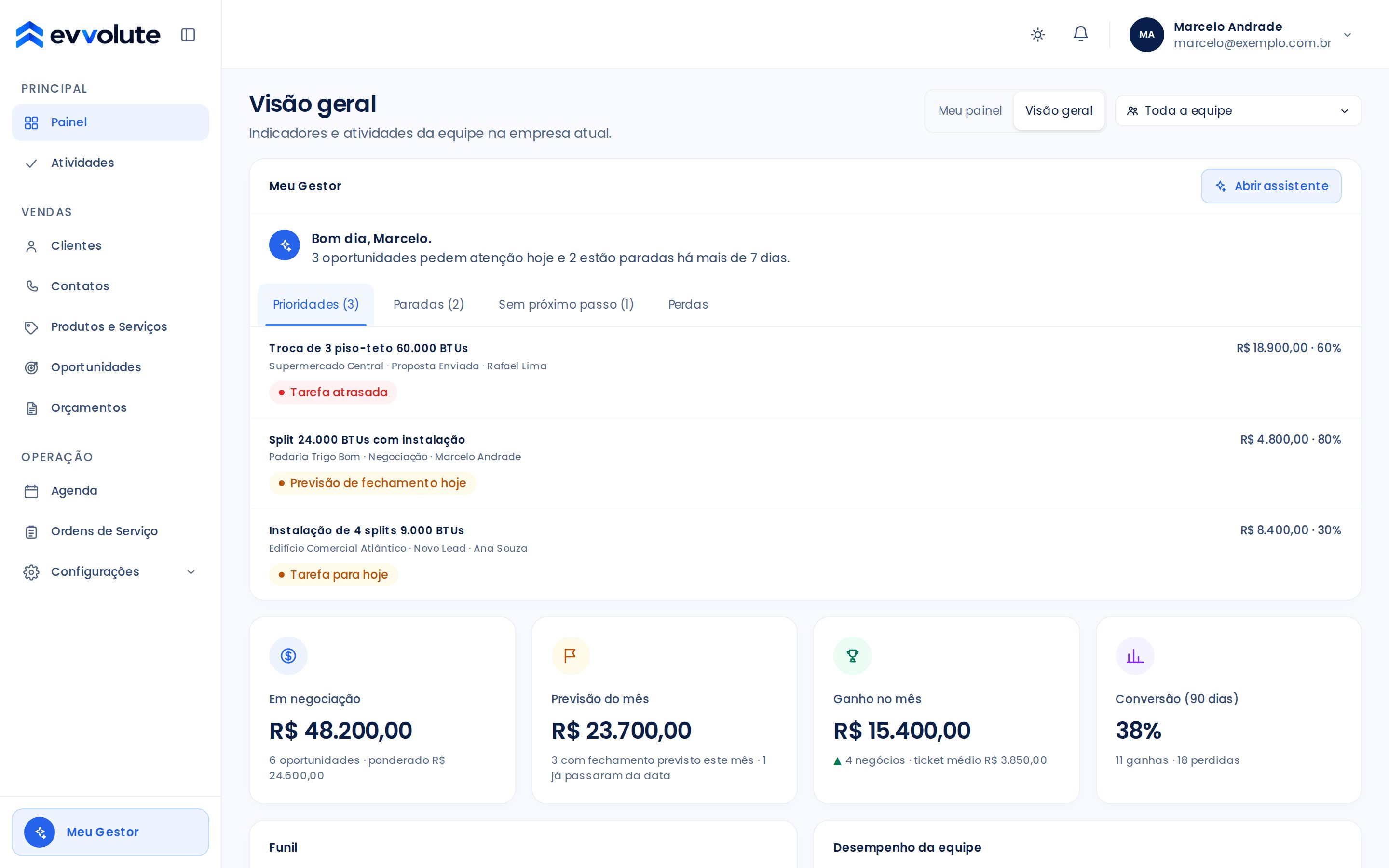Click the Clientes person icon
The image size is (1389, 868).
pos(31,246)
